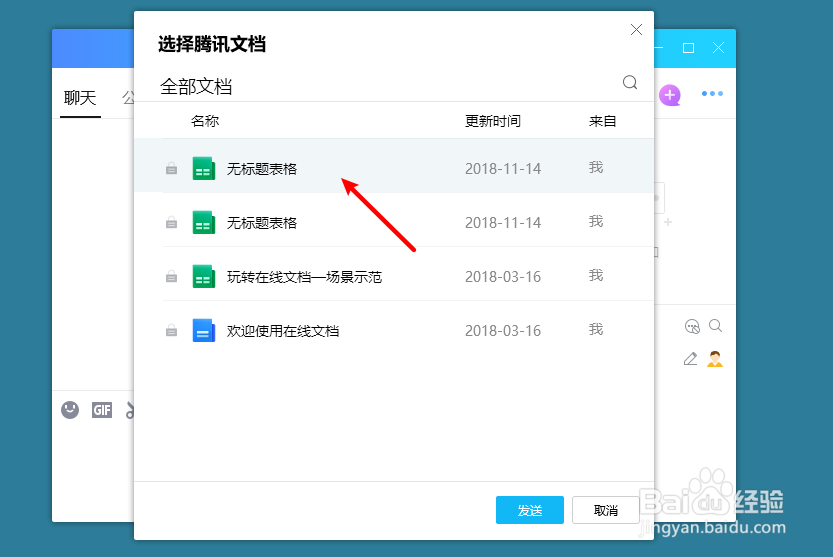Select green sheet icon of second 无标题表格
833x557 pixels.
pyautogui.click(x=203, y=222)
